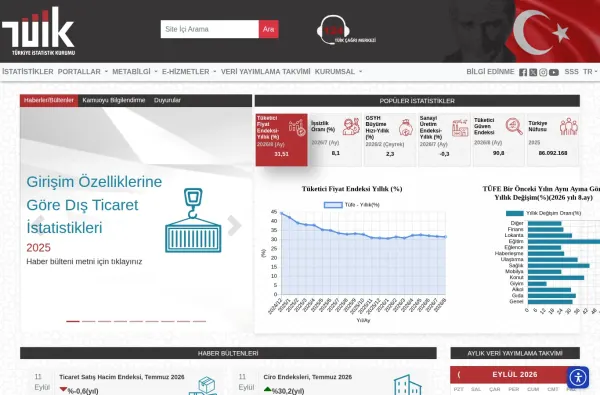Click the Sanayi Üretim Endeksi factory icon

click(460, 128)
